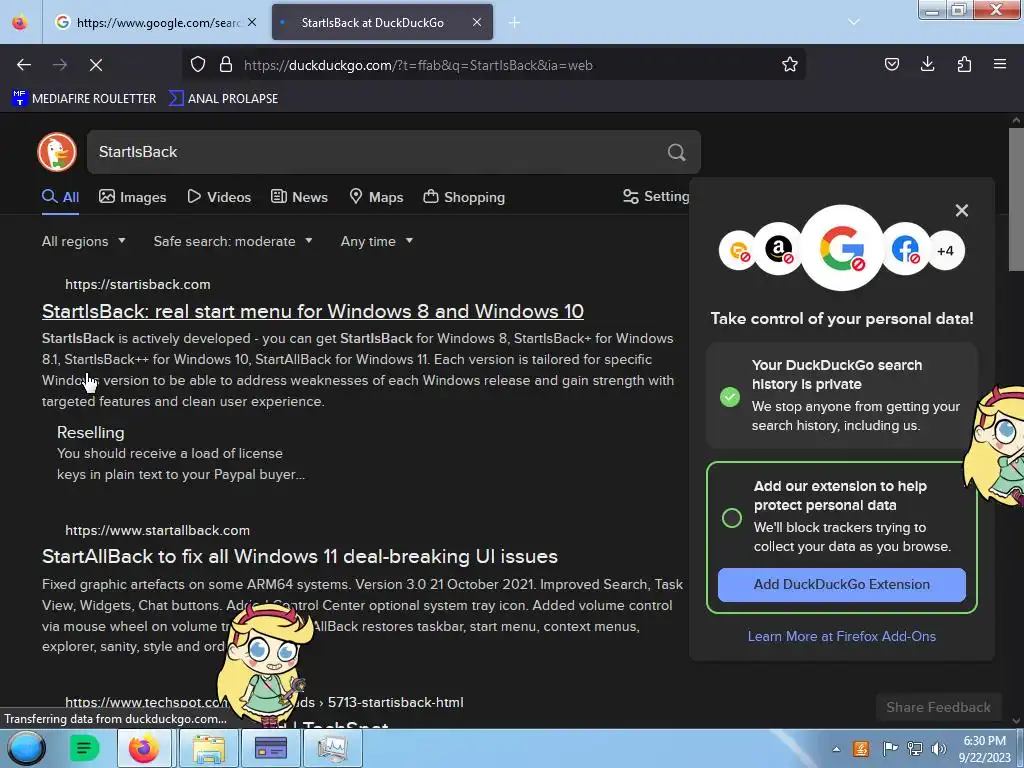The width and height of the screenshot is (1024, 768).
Task: Open the card-window app in taskbar
Action: point(271,748)
